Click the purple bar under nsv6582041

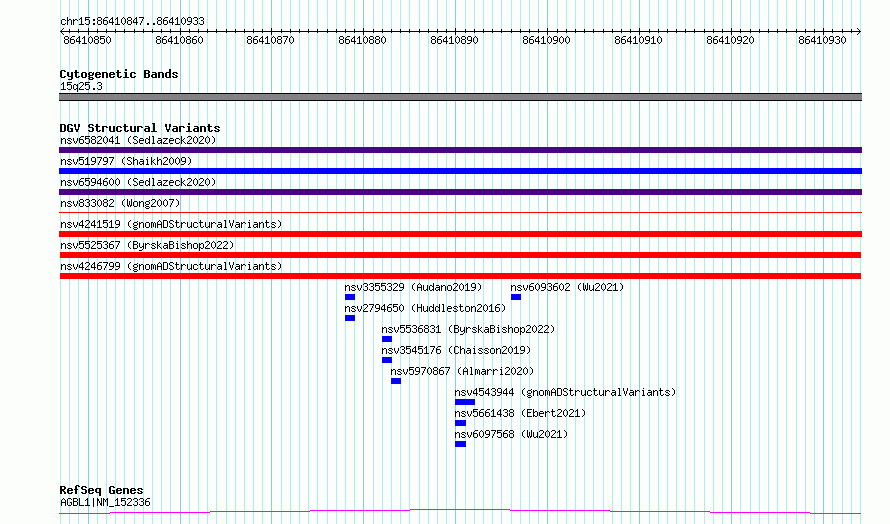pos(460,150)
